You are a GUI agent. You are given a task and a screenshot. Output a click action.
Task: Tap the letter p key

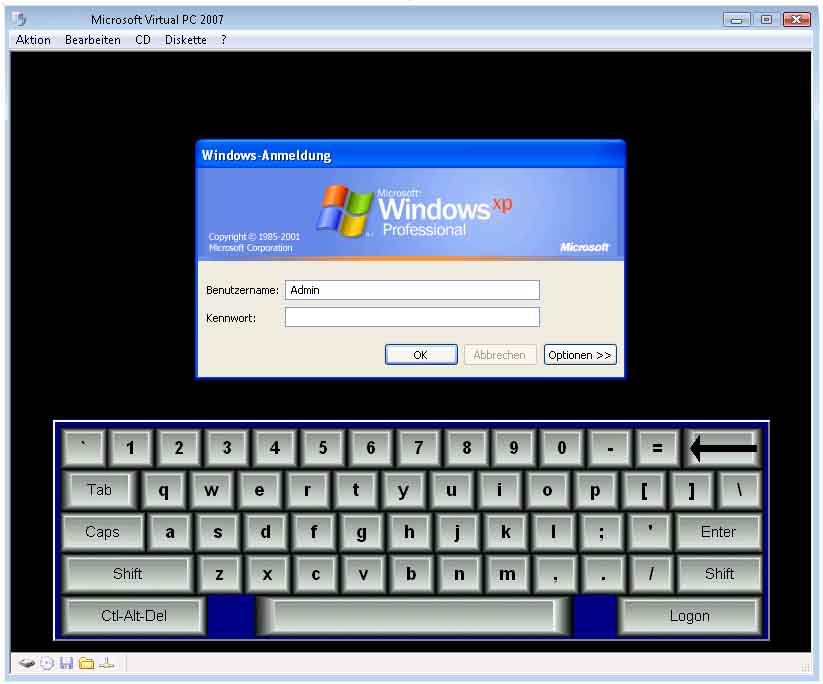click(x=595, y=490)
